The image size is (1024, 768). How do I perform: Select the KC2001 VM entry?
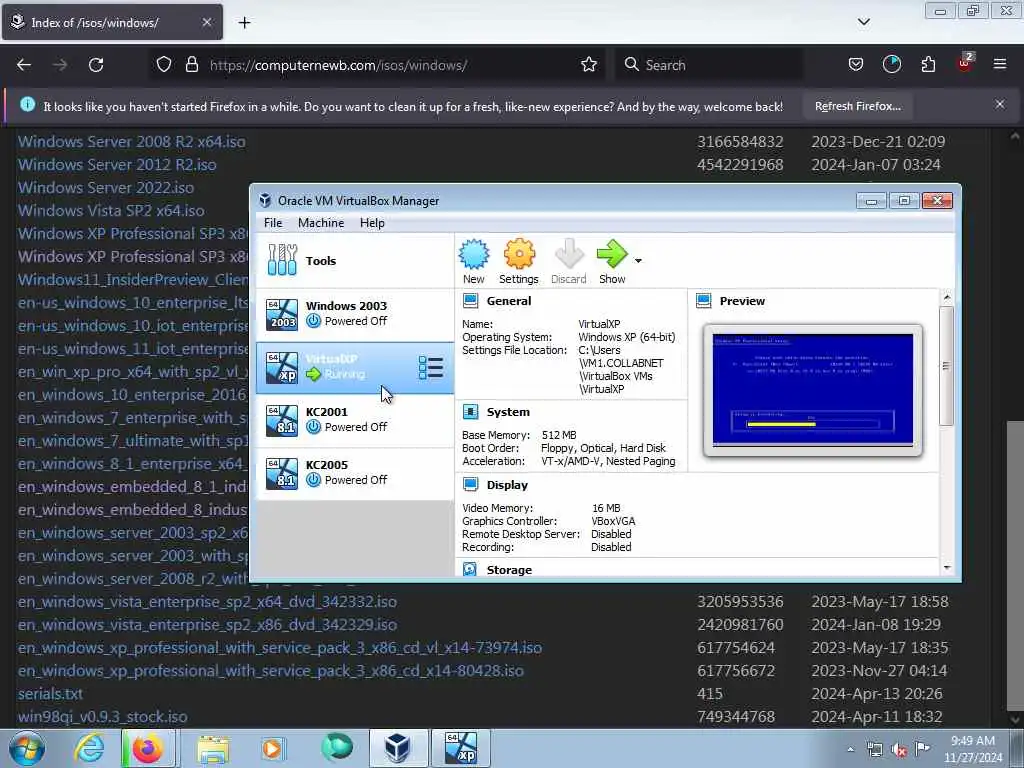355,420
